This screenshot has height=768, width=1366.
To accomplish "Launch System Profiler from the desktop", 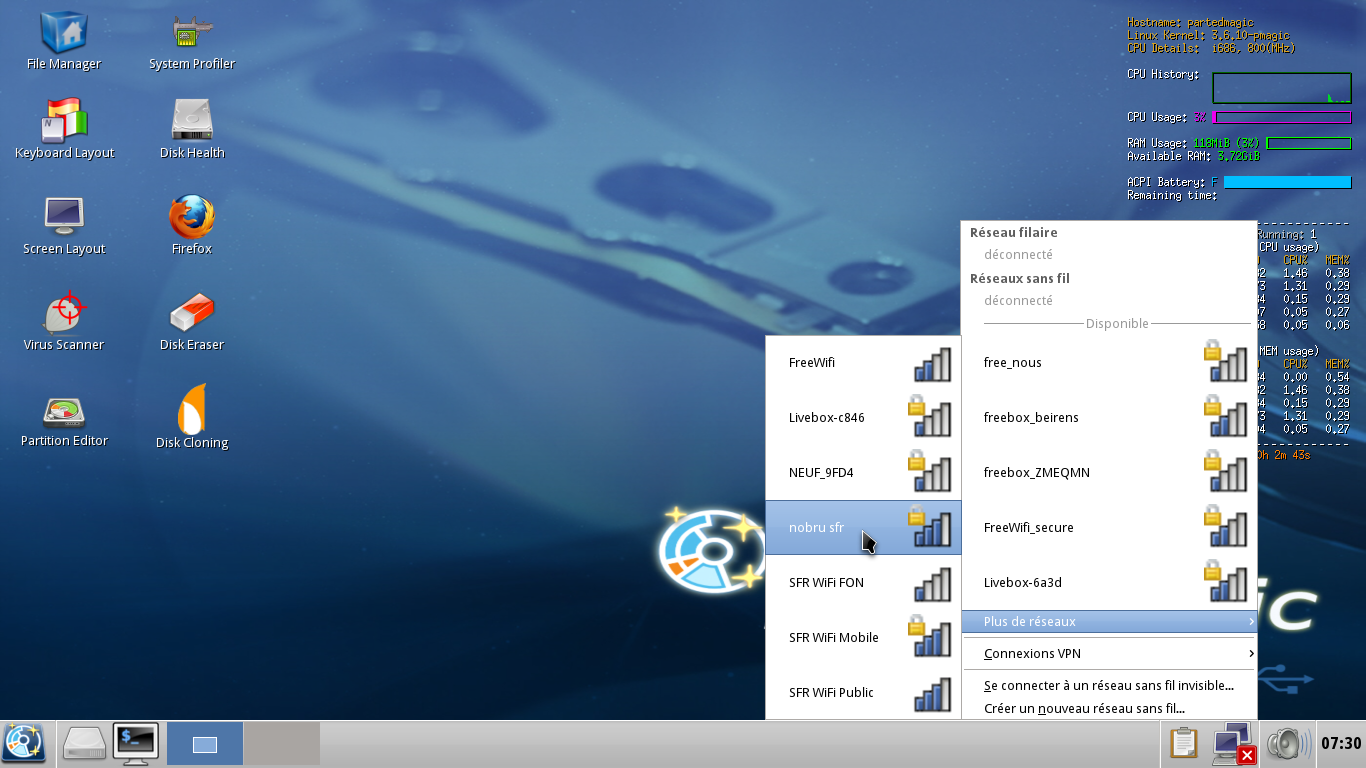I will click(x=192, y=40).
